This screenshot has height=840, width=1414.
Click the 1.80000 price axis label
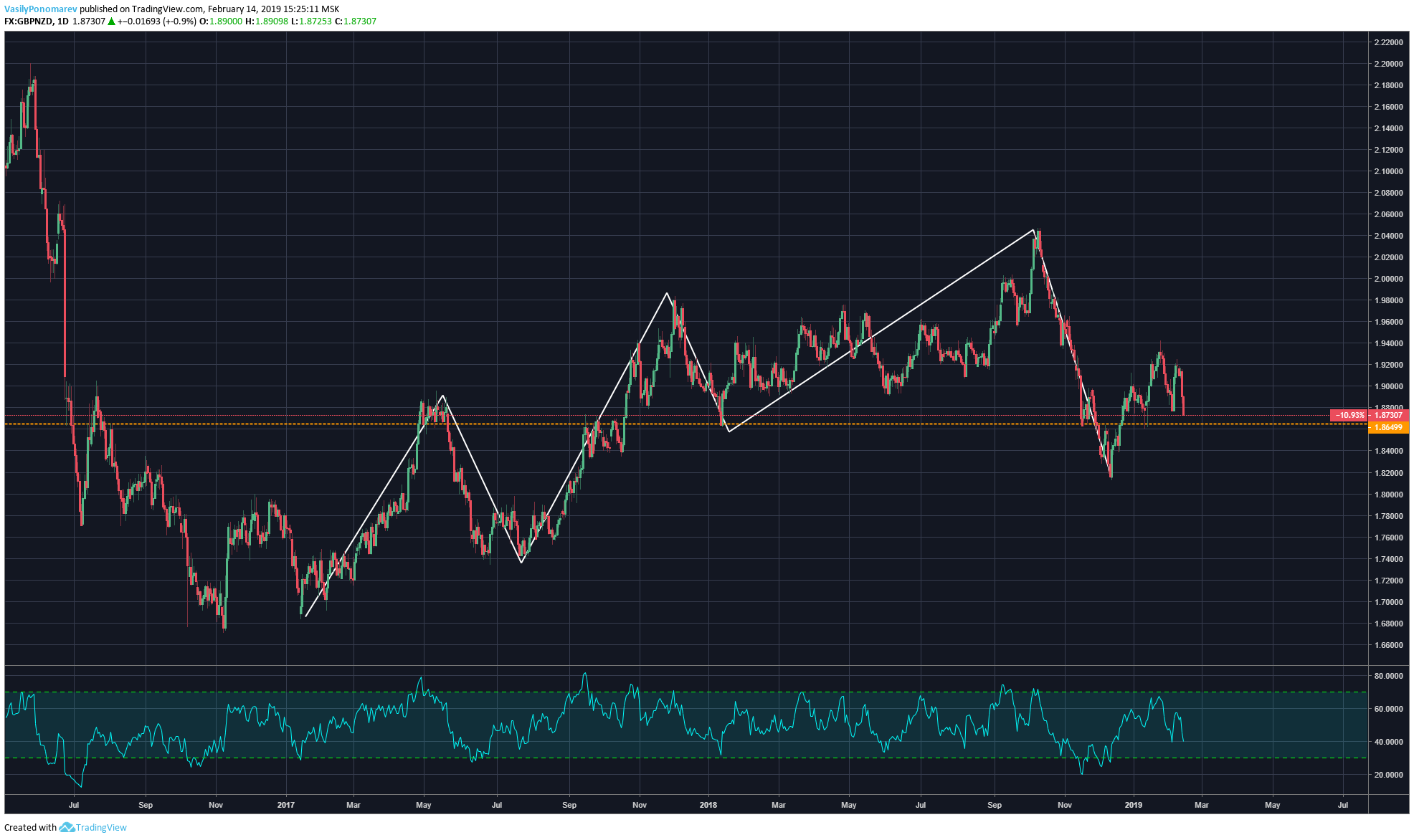pyautogui.click(x=1388, y=495)
